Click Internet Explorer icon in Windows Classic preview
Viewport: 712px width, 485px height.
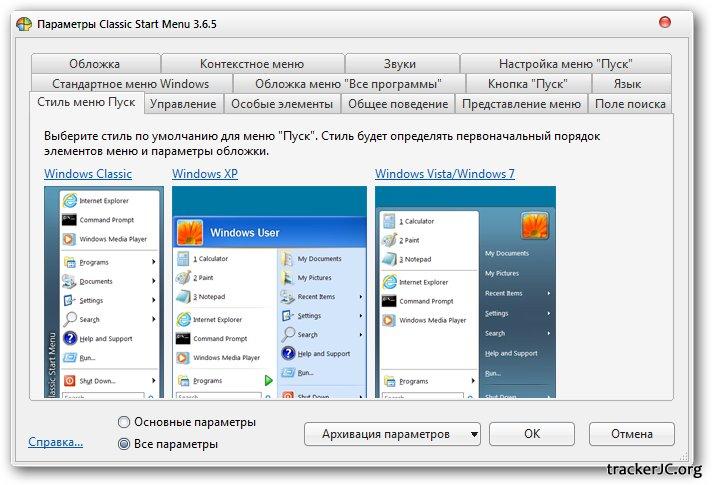tap(69, 200)
